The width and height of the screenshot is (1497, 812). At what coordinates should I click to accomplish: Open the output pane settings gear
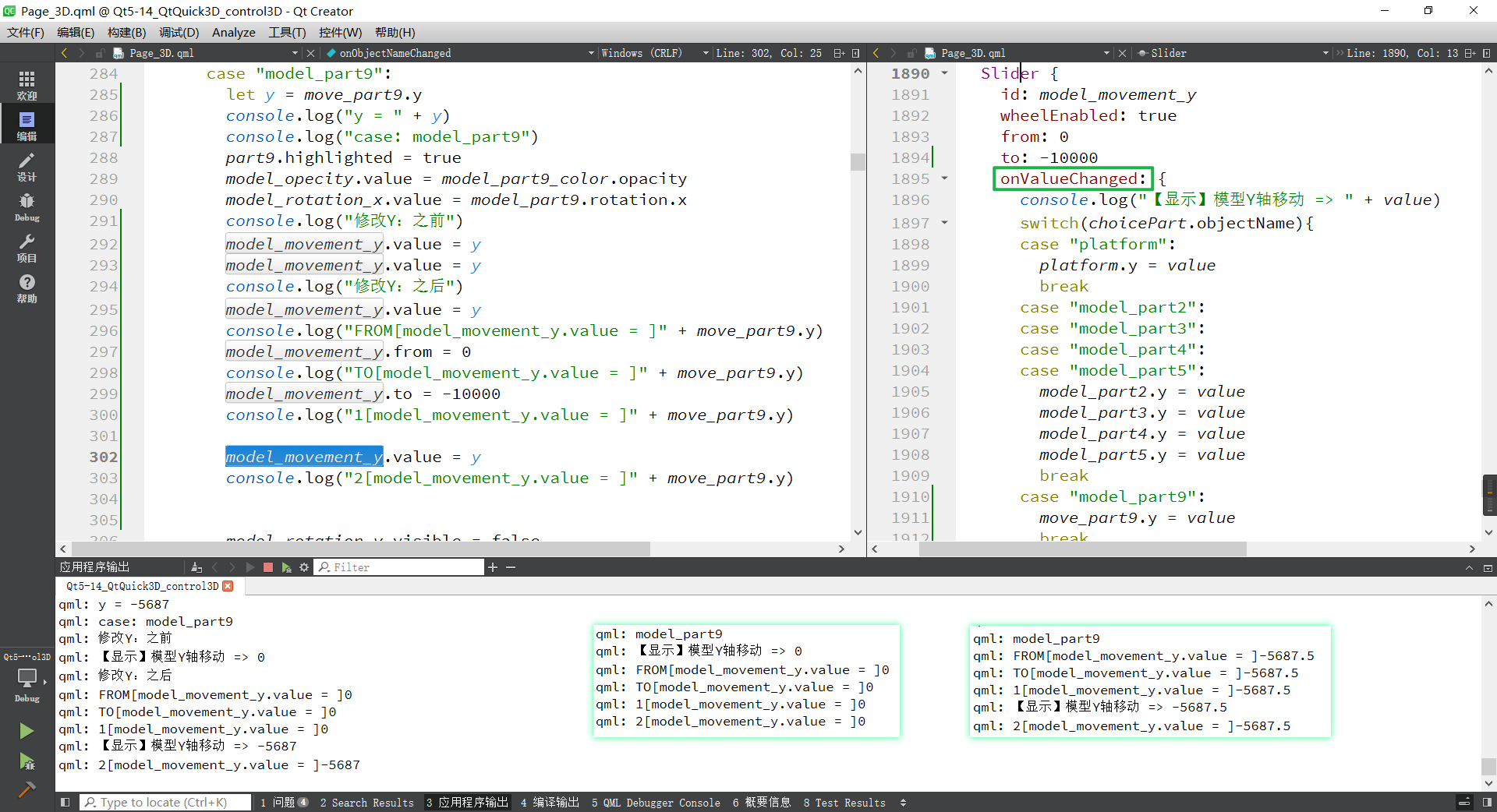click(303, 567)
